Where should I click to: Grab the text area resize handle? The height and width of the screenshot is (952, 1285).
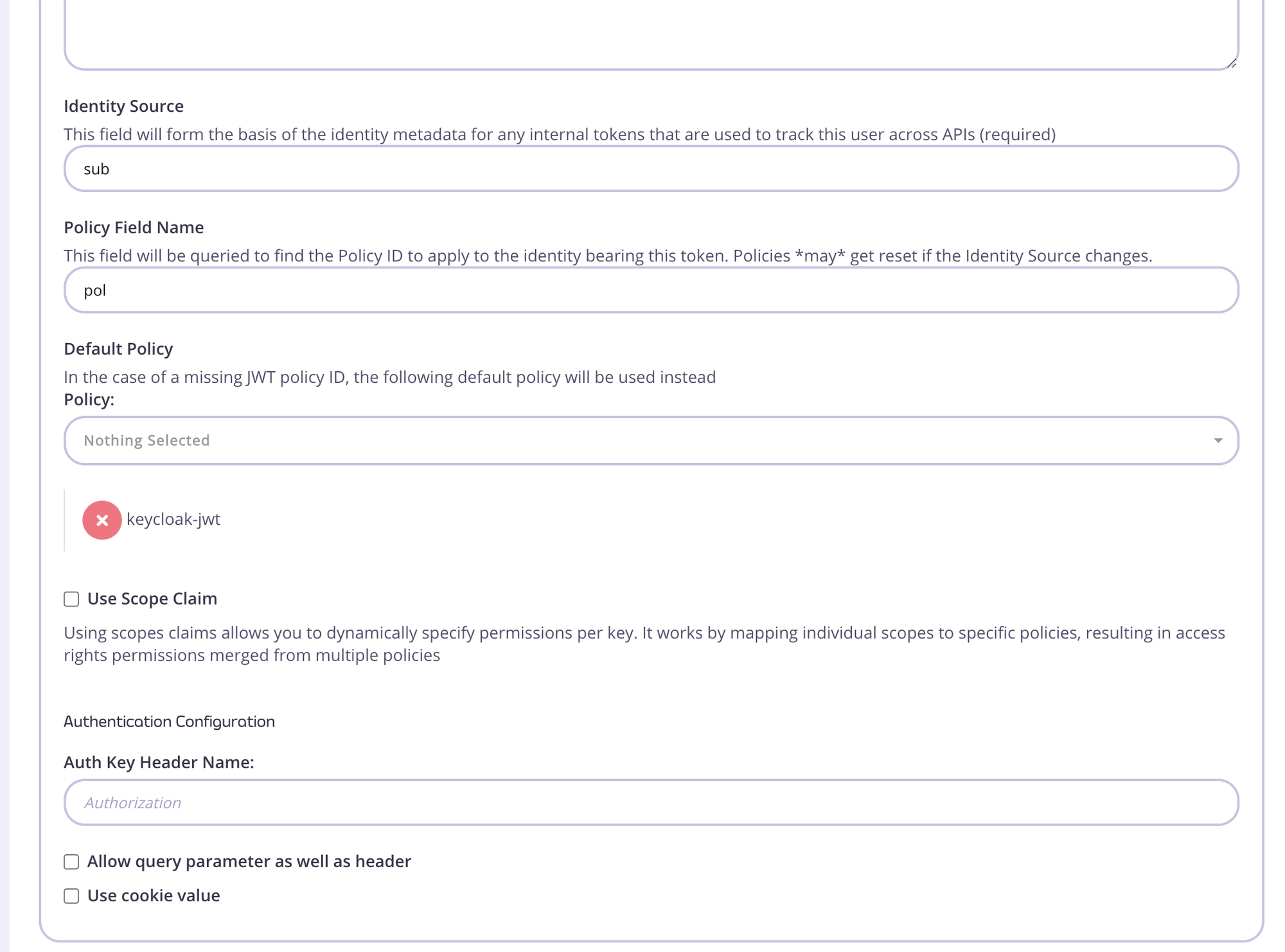pos(1231,63)
